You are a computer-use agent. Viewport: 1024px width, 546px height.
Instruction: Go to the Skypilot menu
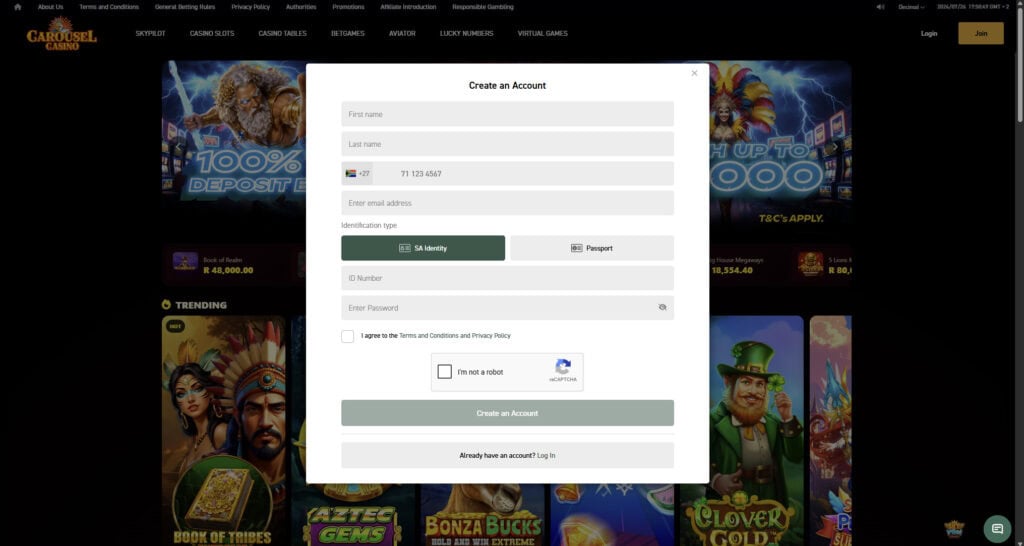(x=150, y=33)
